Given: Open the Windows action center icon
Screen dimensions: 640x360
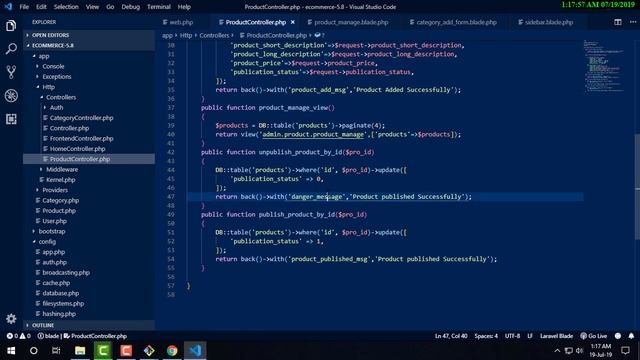Looking at the screenshot, I should pos(625,351).
